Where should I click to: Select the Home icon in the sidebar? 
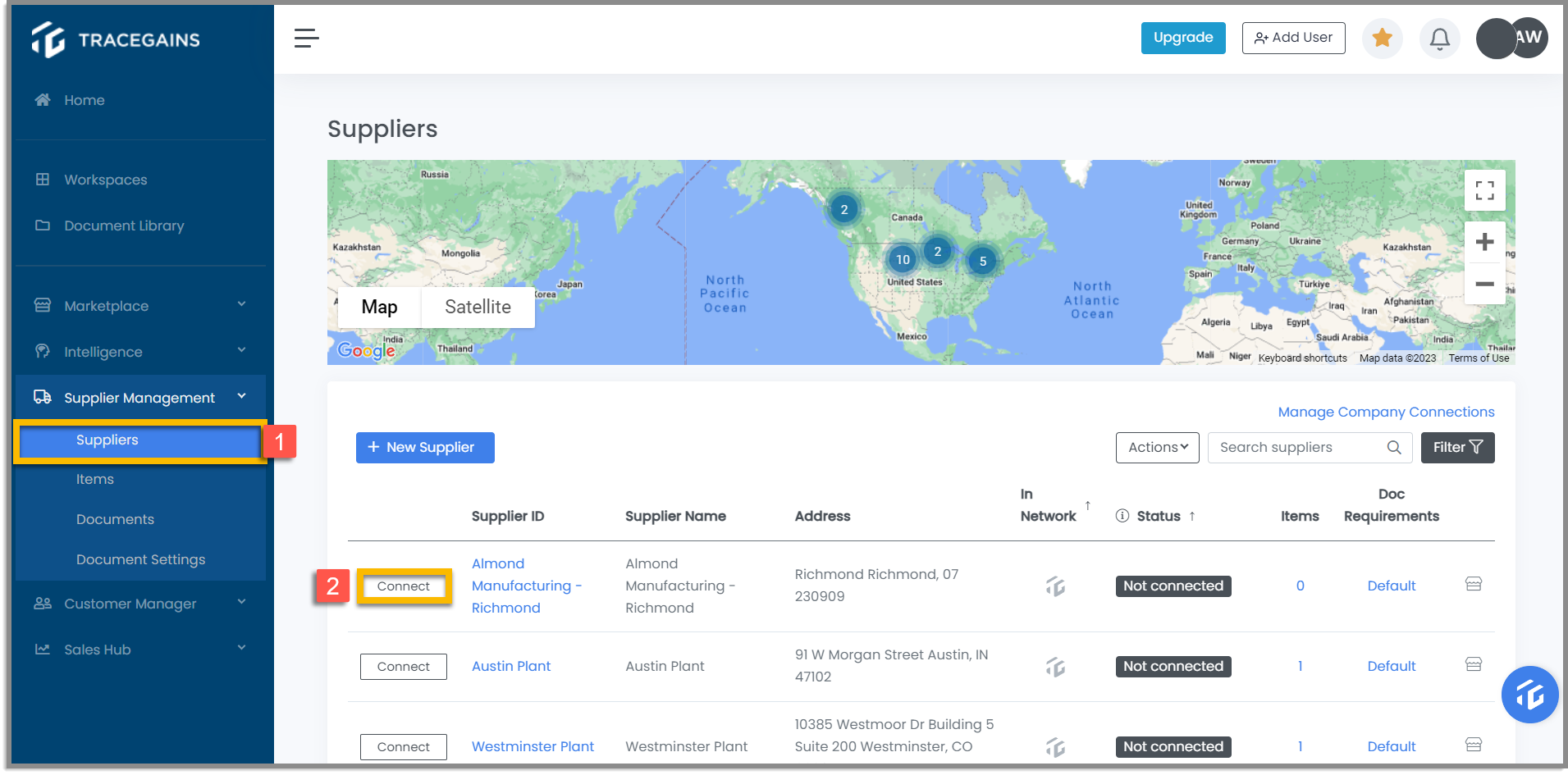(x=42, y=99)
